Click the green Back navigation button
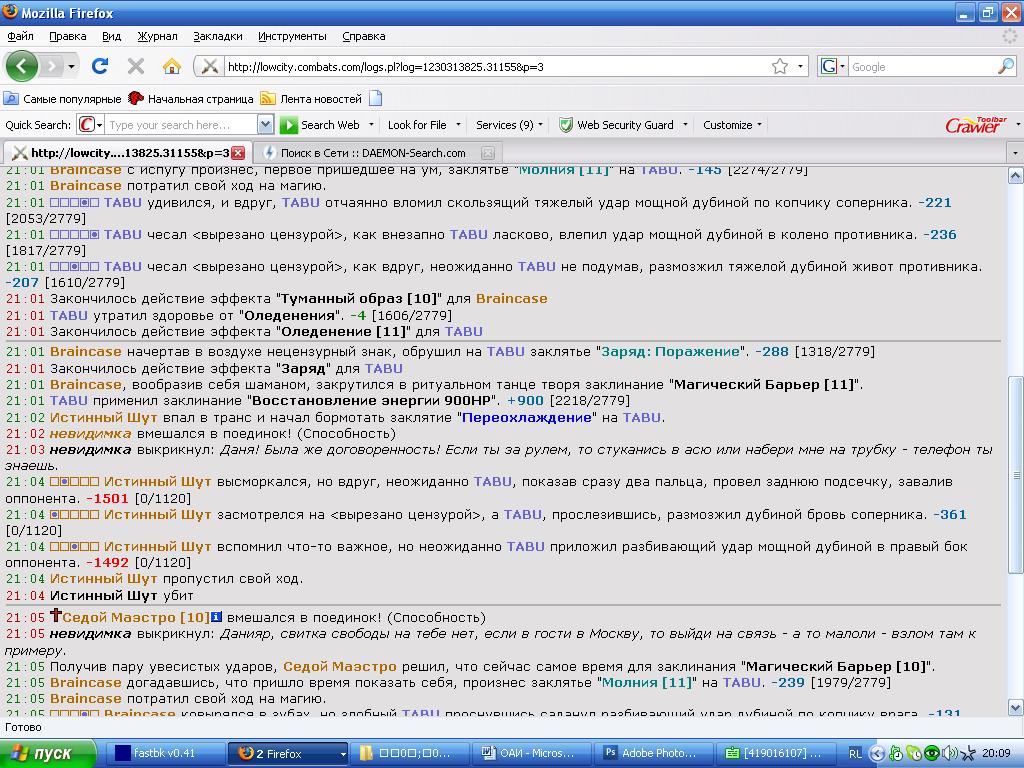This screenshot has width=1024, height=768. [22, 66]
